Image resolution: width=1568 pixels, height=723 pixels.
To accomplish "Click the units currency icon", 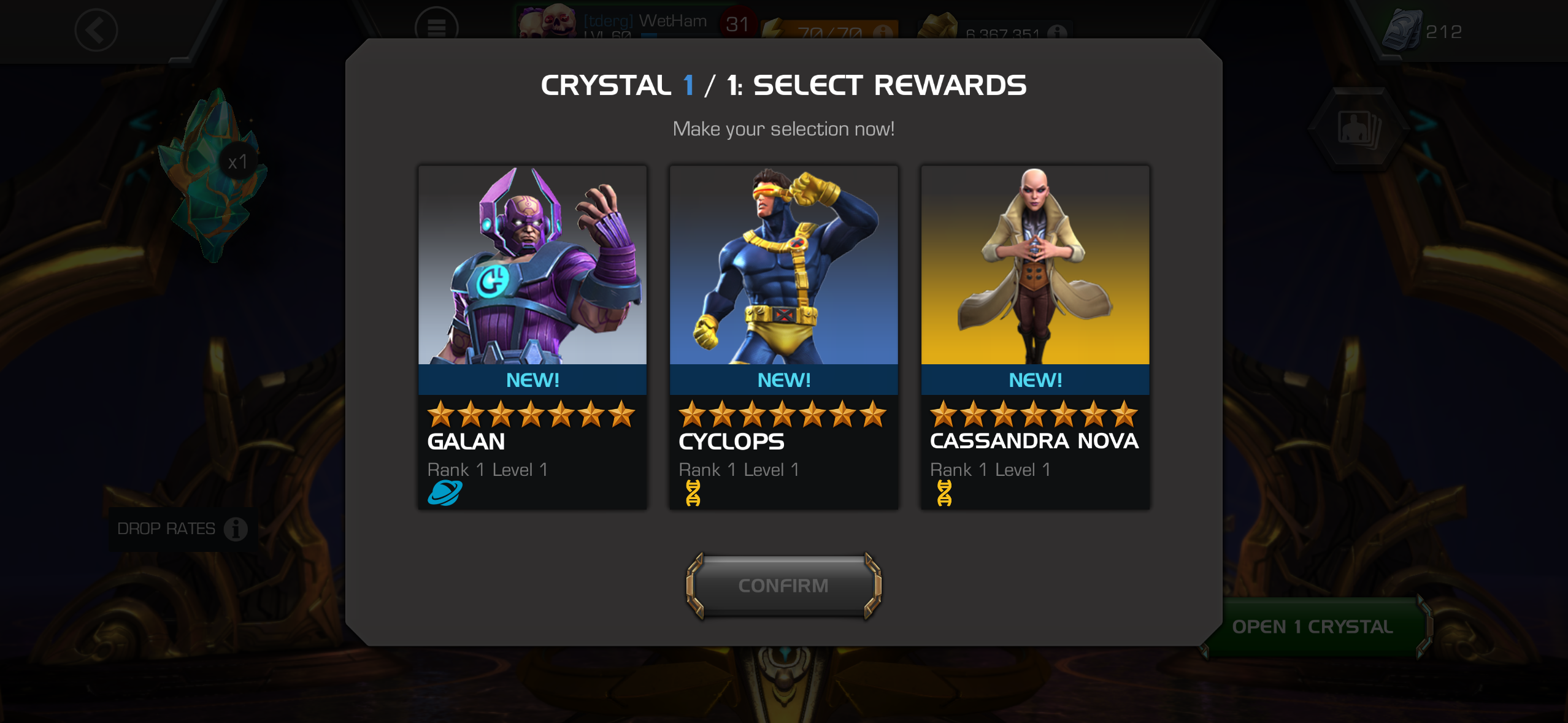I will pos(1401,30).
